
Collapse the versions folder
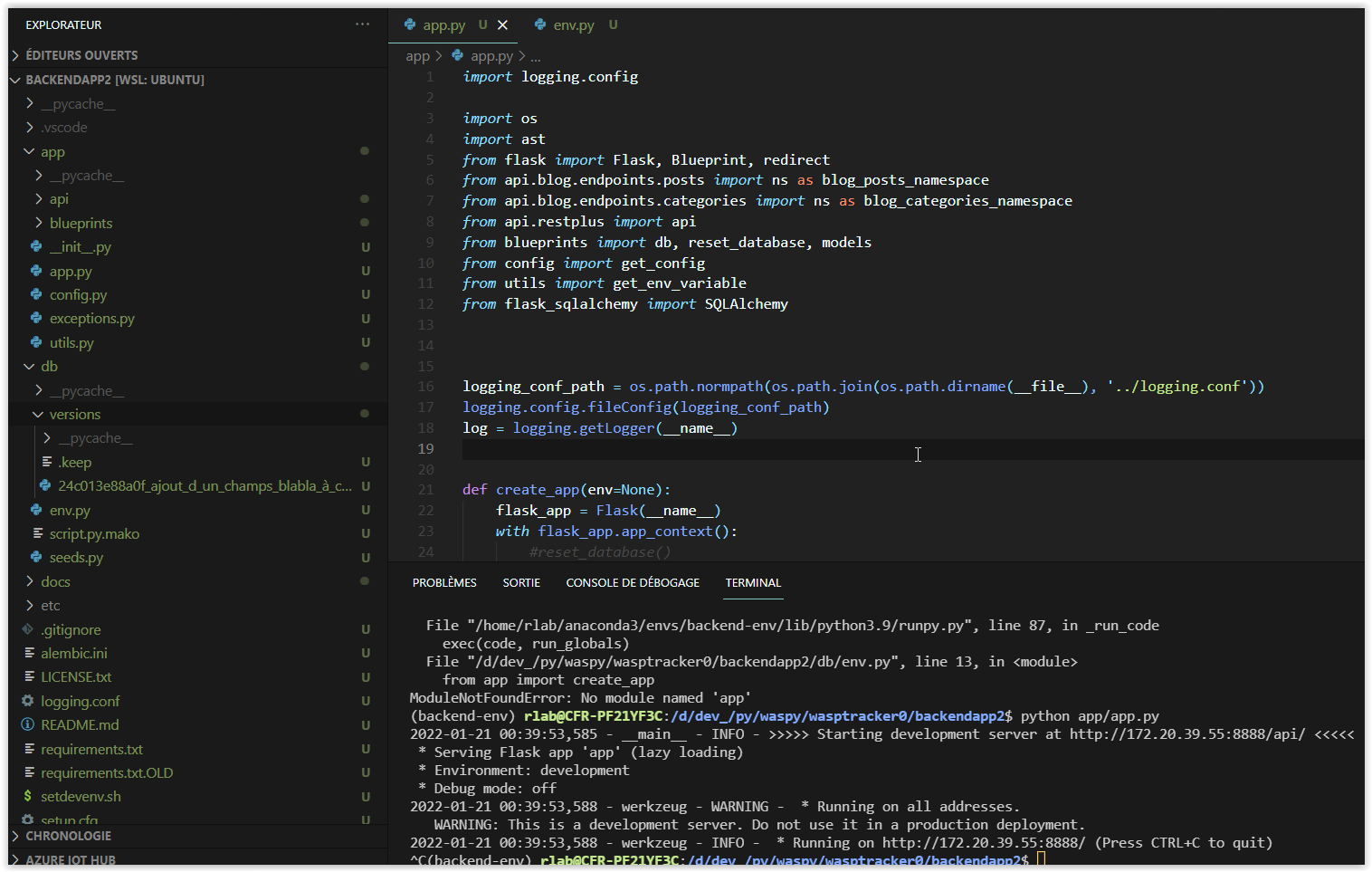pyautogui.click(x=38, y=414)
